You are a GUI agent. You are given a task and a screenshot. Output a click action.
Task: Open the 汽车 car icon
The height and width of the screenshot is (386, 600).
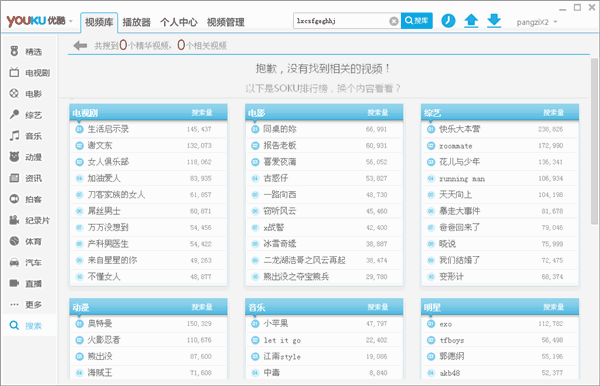point(14,262)
